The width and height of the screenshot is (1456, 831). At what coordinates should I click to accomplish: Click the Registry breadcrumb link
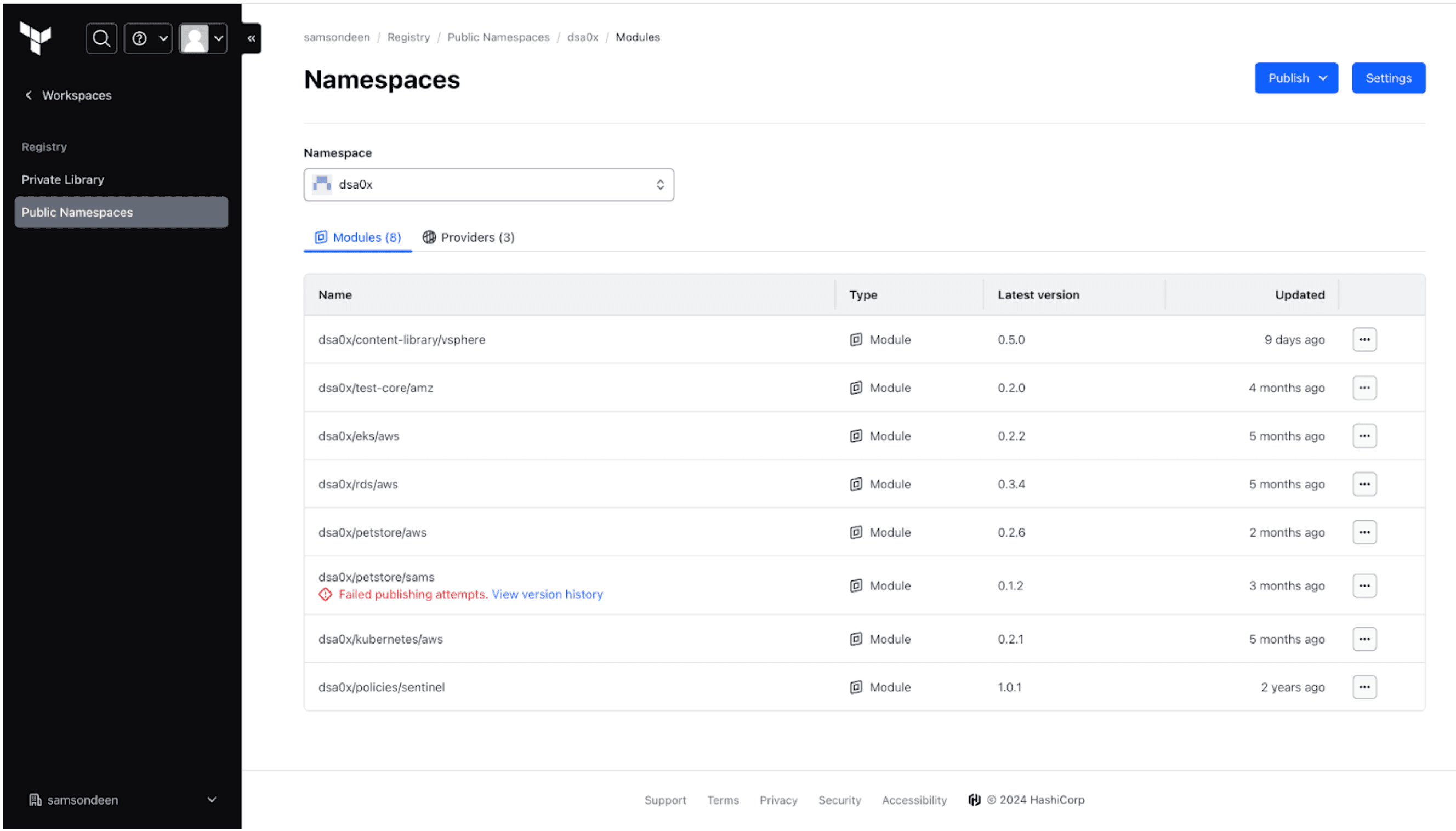point(408,37)
